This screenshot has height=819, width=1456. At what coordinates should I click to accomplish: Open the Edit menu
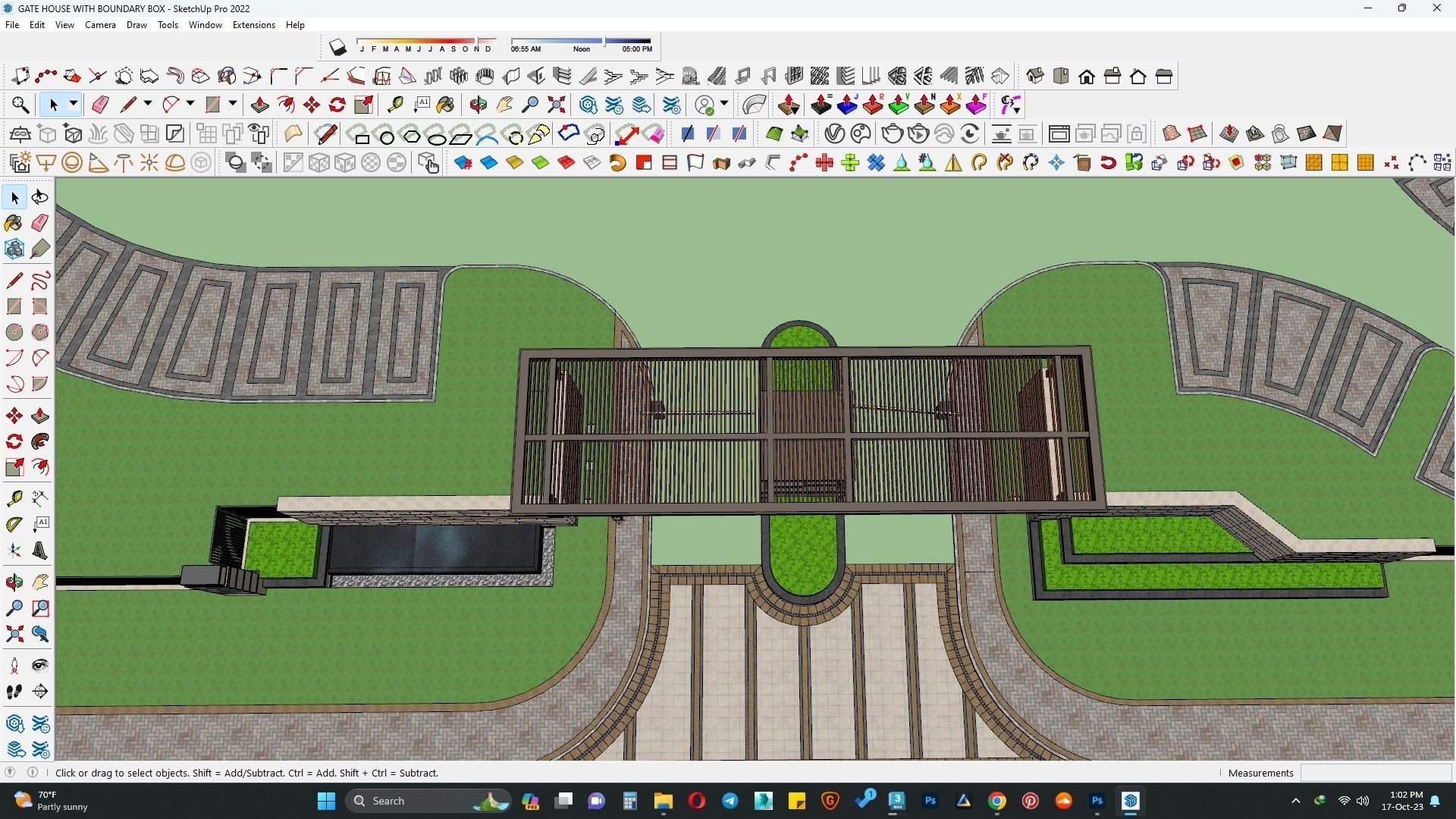pos(36,25)
